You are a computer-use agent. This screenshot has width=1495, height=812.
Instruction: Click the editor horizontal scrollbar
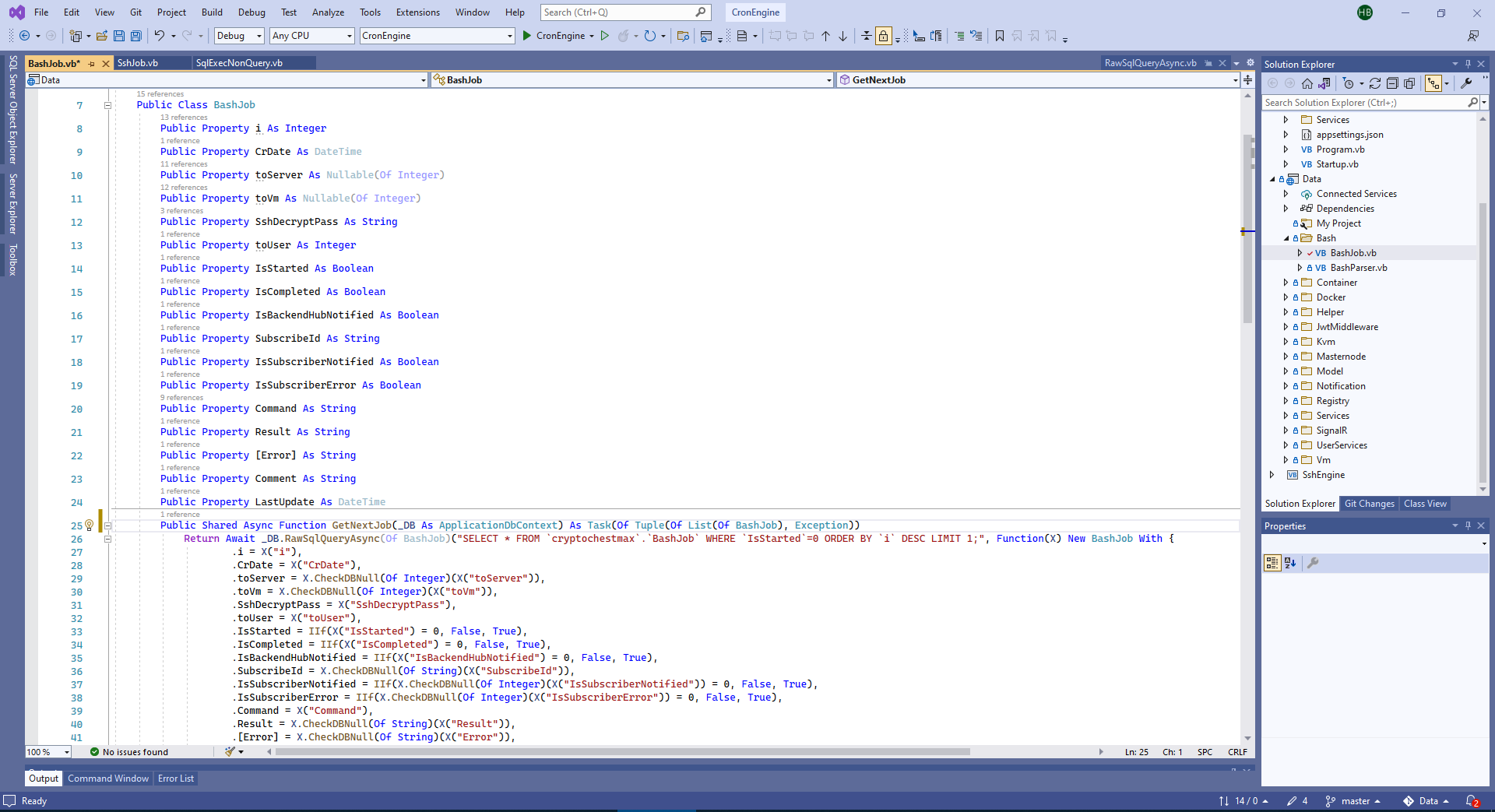623,752
